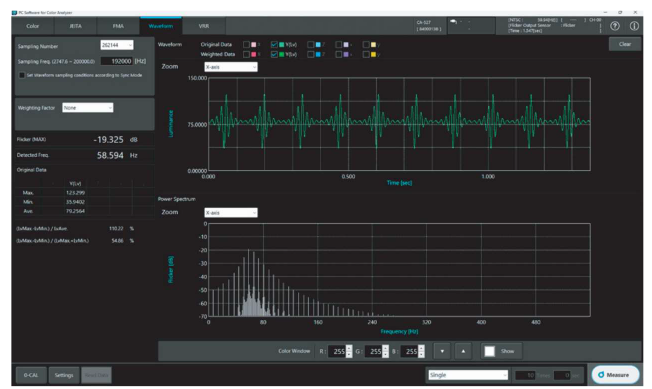The image size is (652, 389).
Task: Switch to the VRR tab
Action: click(204, 26)
